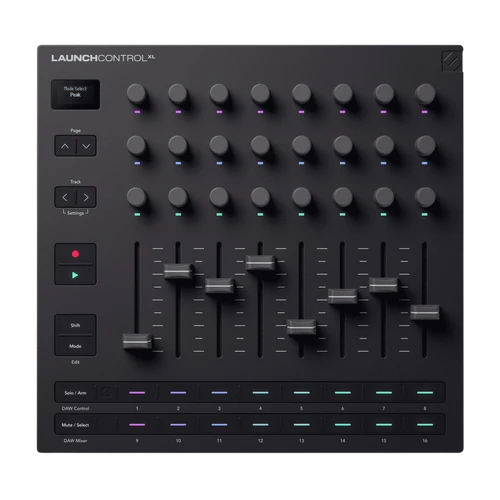Click the sixth purple-LED knob in top row
This screenshot has height=500, width=500.
pos(343,93)
